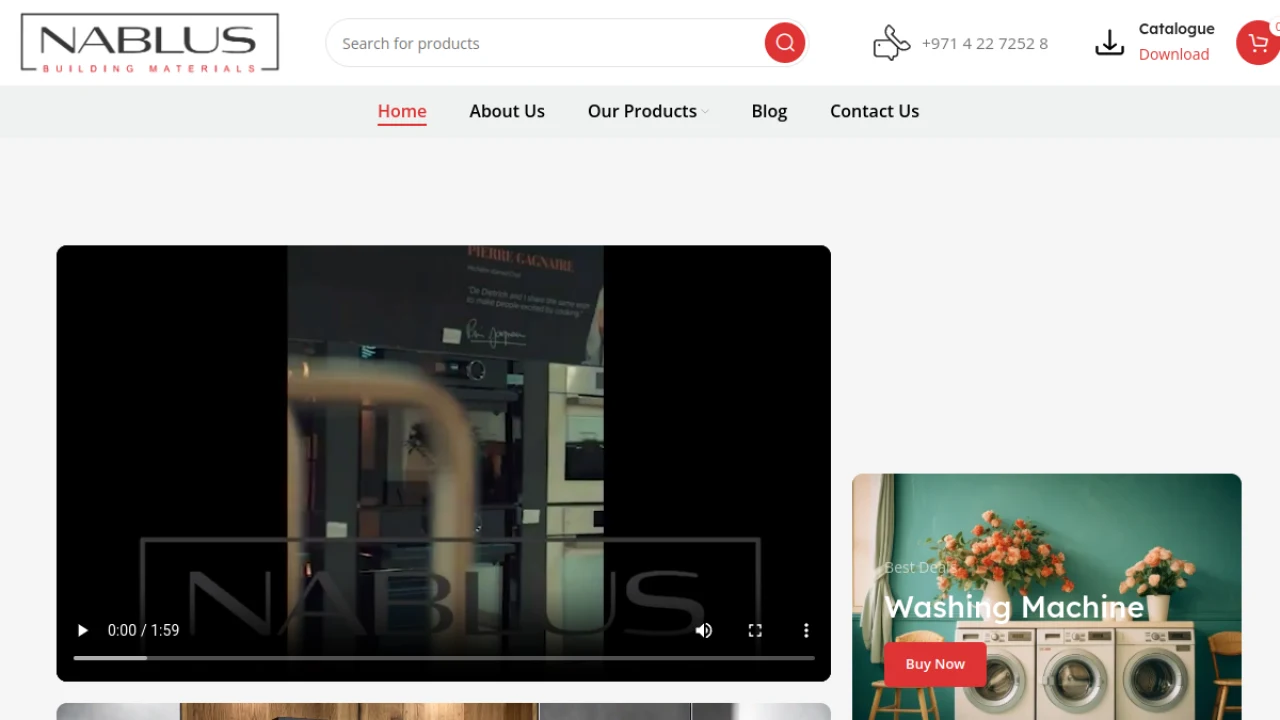Open video more options menu
Screen dimensions: 1280x720
806,630
